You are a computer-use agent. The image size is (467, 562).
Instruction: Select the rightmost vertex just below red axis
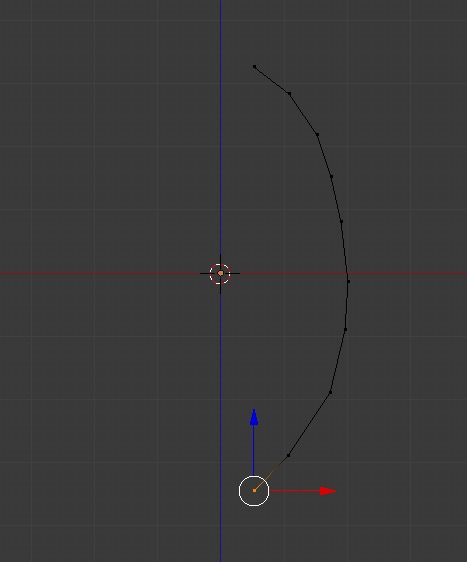point(348,281)
